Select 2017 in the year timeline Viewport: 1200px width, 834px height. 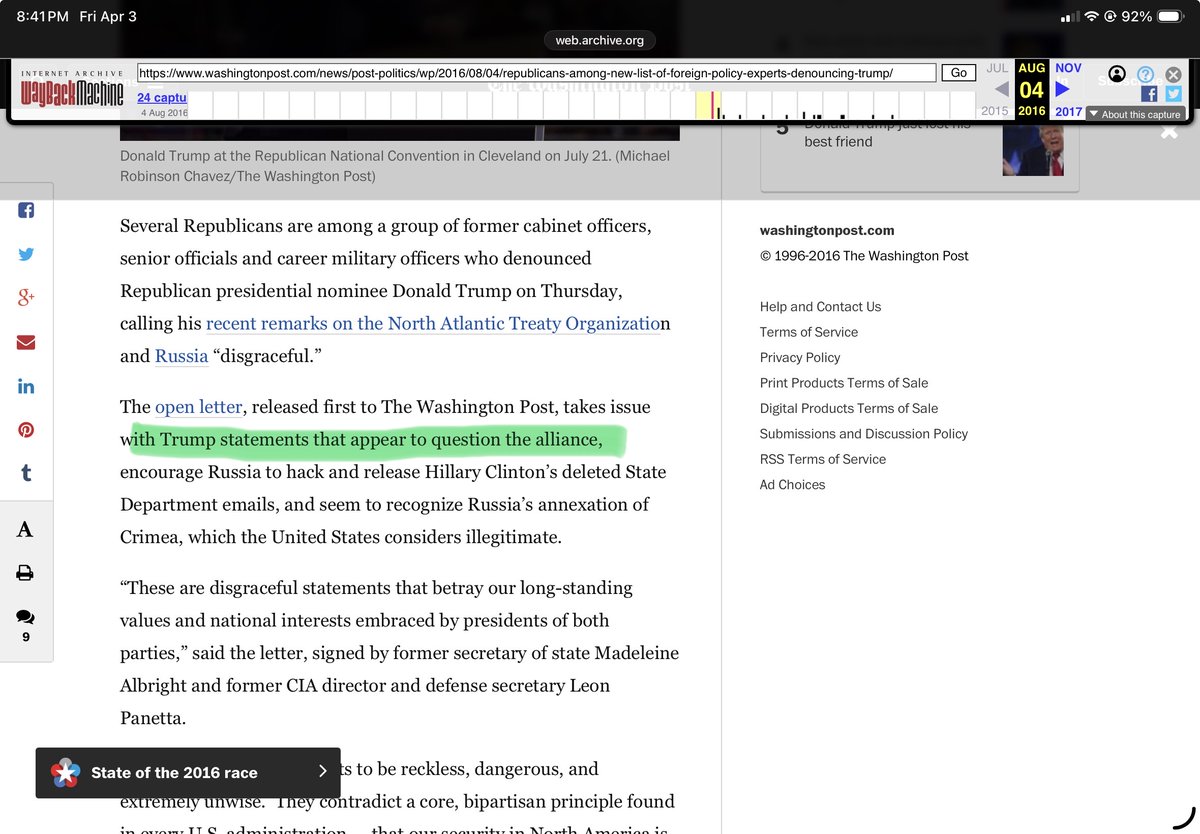pyautogui.click(x=1069, y=111)
